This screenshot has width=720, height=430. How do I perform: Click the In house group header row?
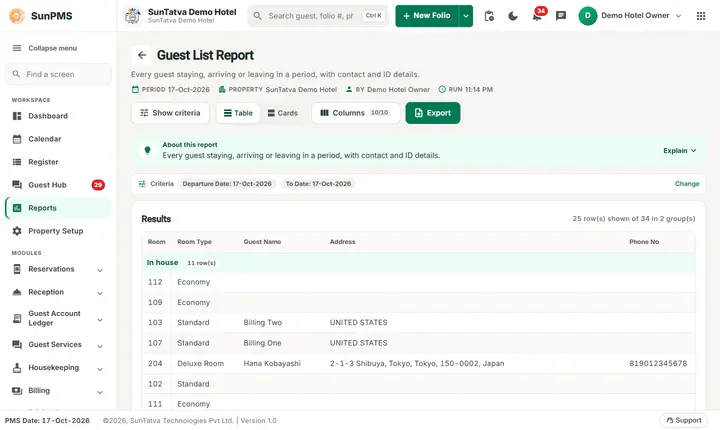click(418, 263)
